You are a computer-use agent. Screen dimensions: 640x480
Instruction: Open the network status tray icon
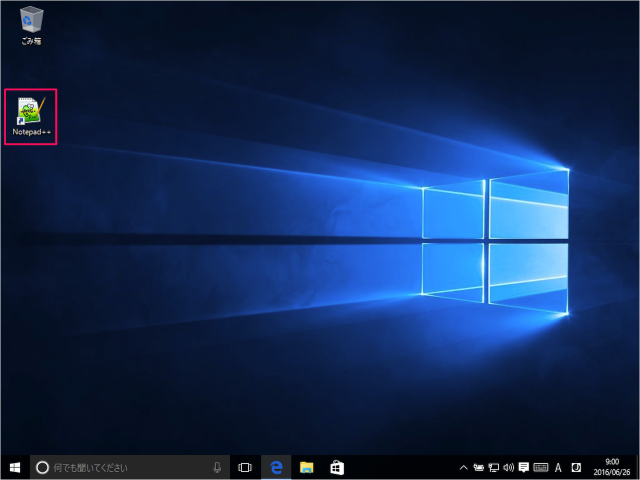click(x=493, y=468)
